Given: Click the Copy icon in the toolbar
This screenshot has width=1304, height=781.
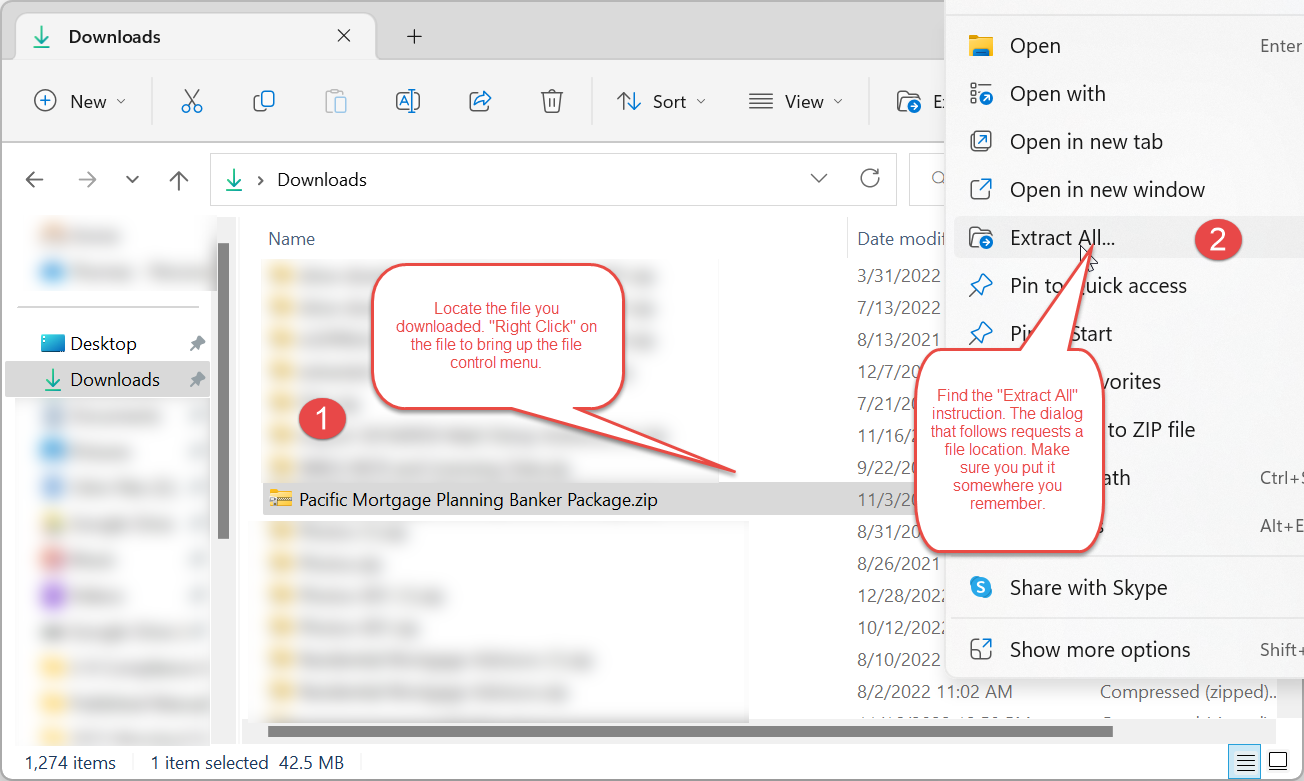Looking at the screenshot, I should pos(264,101).
